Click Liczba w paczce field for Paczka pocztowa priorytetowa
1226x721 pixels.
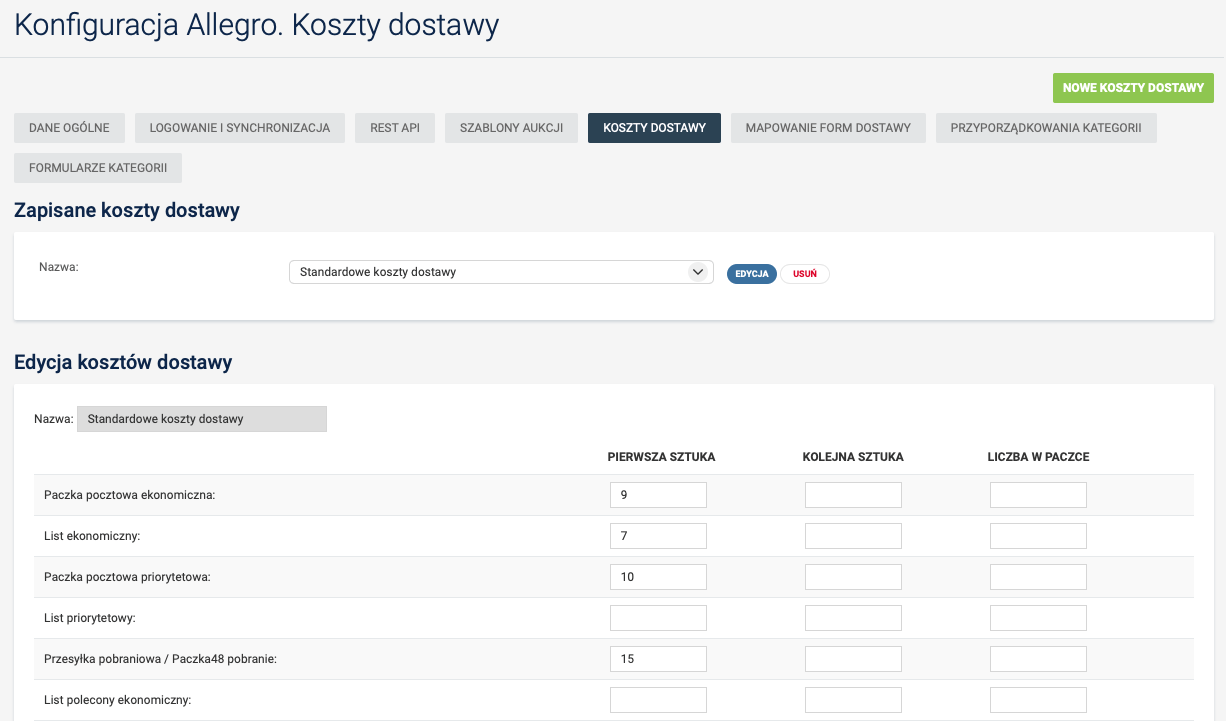click(1038, 577)
